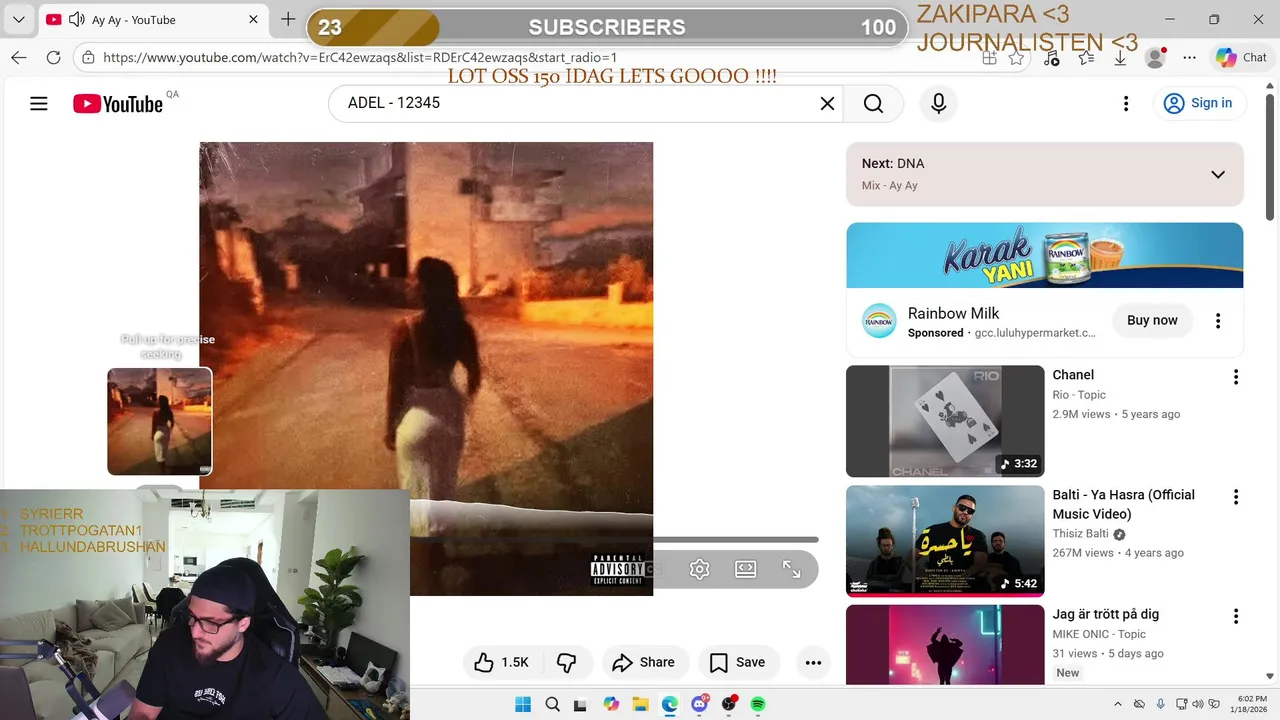Click the address bar URL
The width and height of the screenshot is (1280, 720).
(360, 58)
